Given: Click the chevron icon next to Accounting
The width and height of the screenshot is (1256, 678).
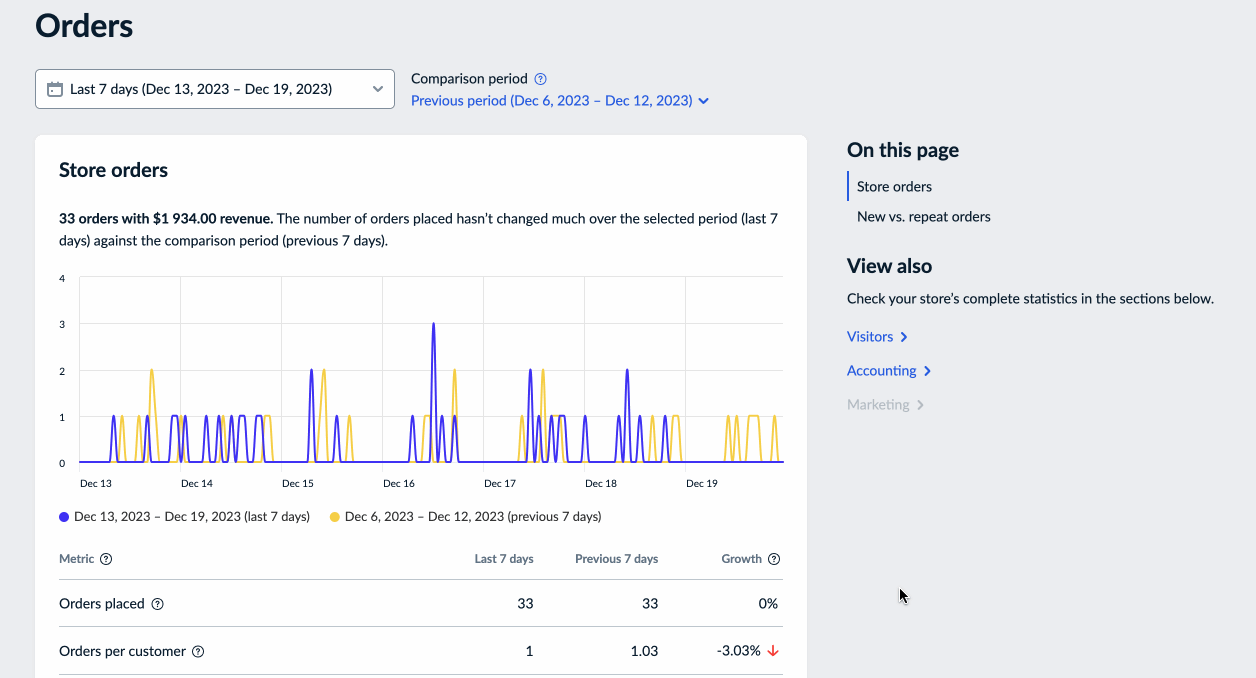Looking at the screenshot, I should tap(927, 370).
